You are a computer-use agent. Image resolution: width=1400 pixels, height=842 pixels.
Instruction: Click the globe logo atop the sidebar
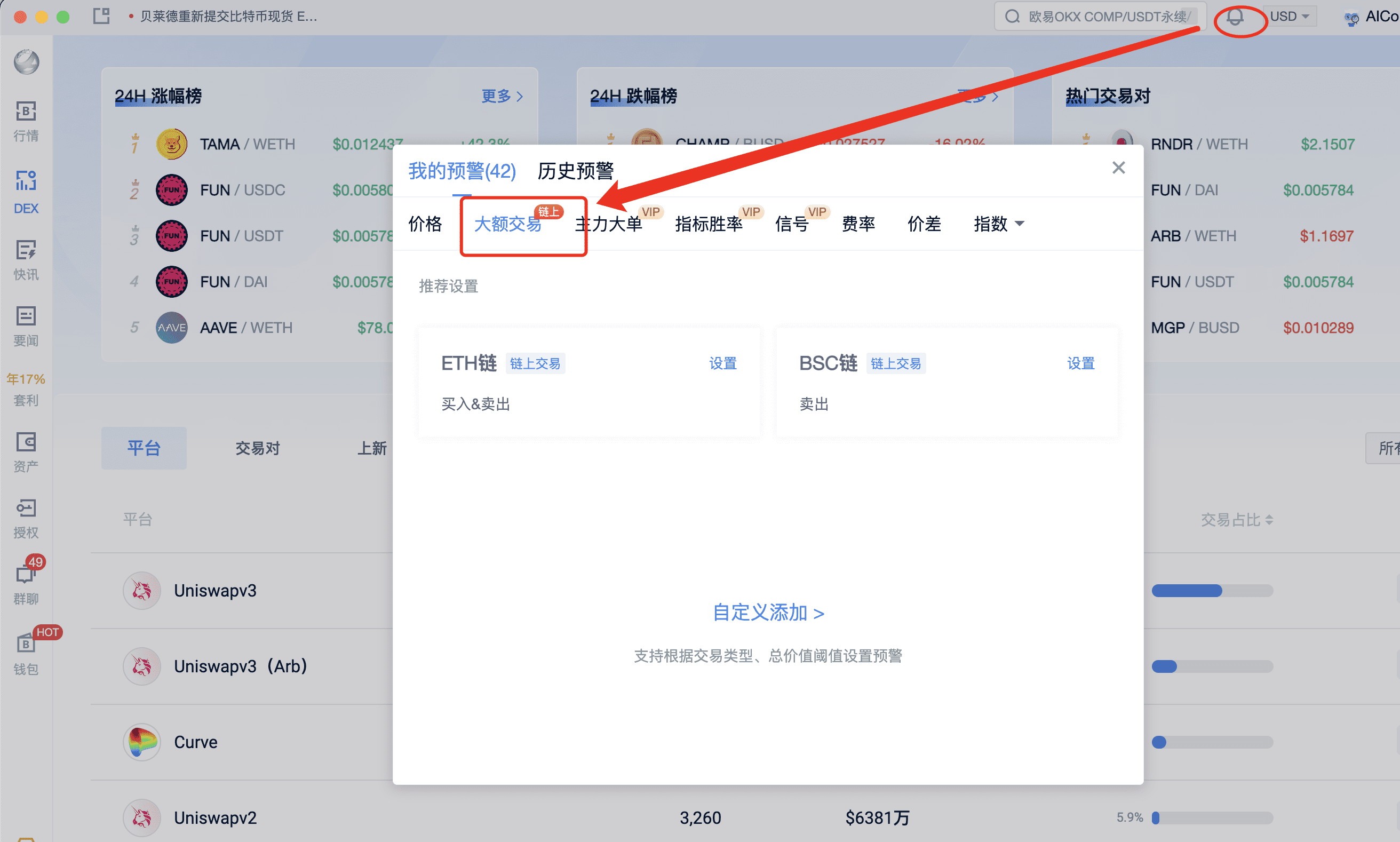(27, 61)
